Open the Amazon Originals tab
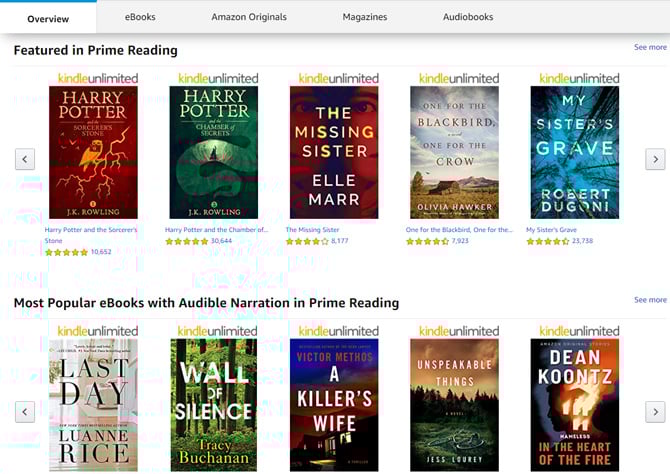 click(249, 17)
